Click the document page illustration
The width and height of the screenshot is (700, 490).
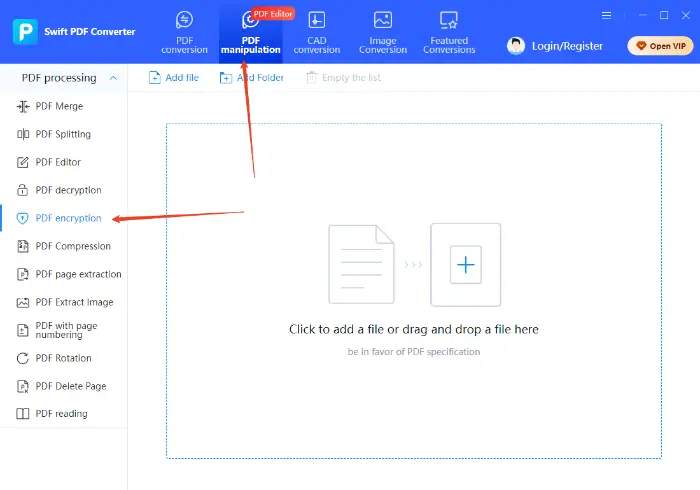361,264
